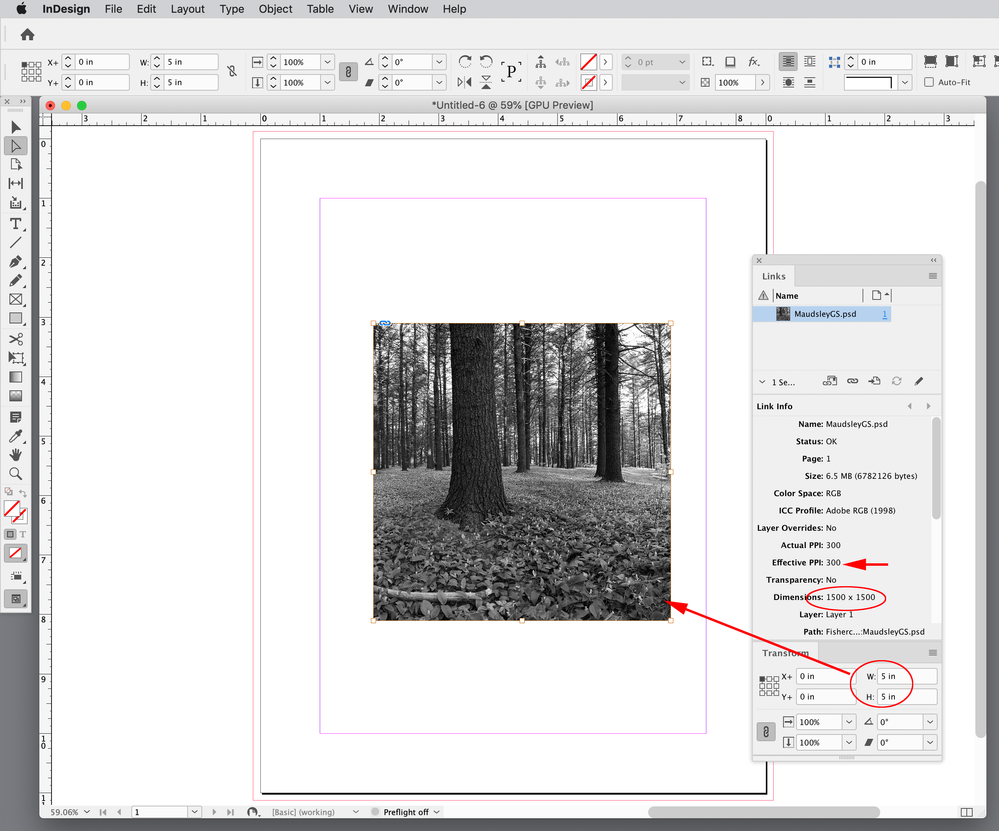The image size is (999, 831).
Task: Toggle constrain proportions in the Transform panel
Action: (x=766, y=732)
